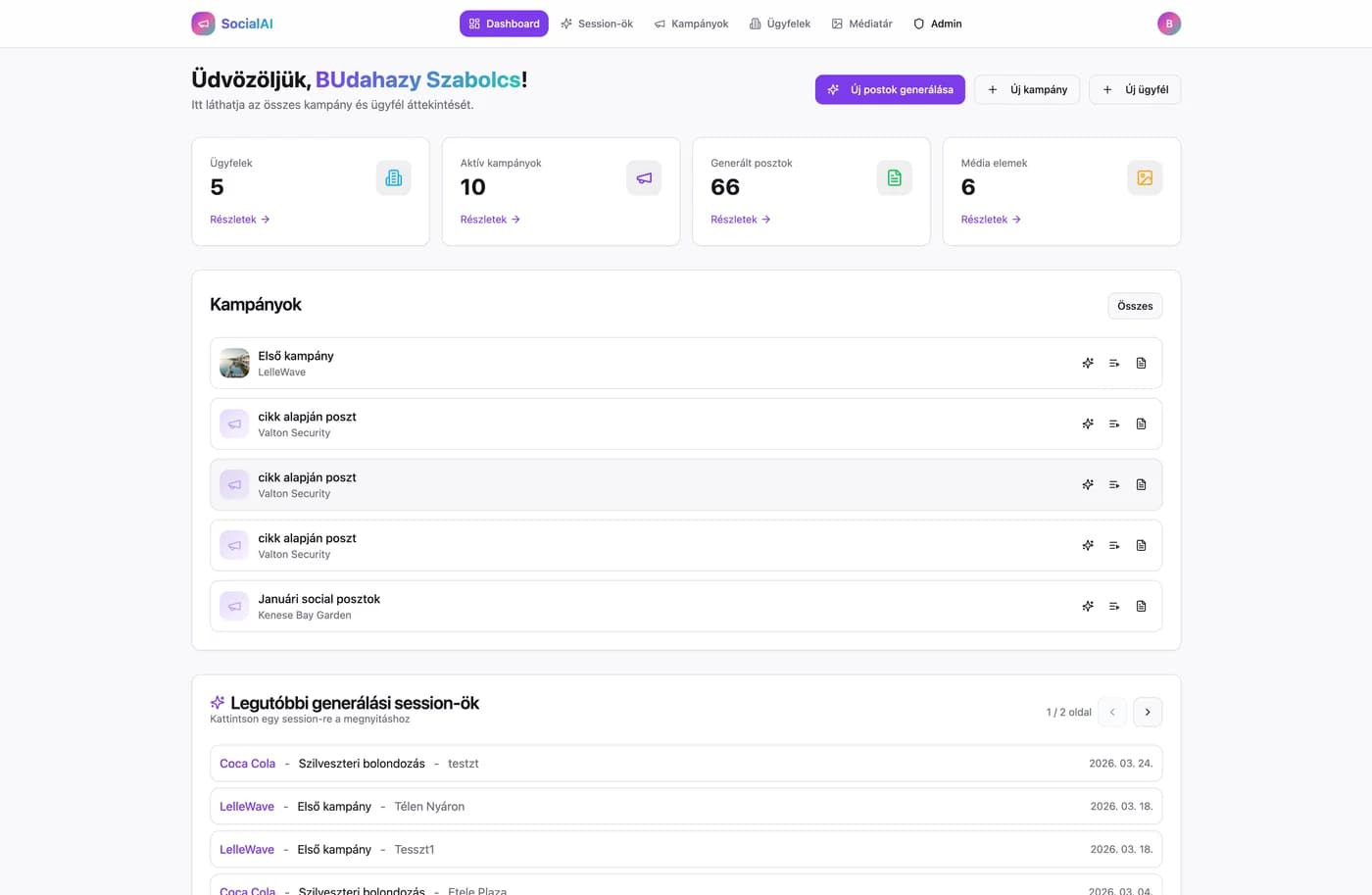1372x895 pixels.
Task: Click the Új posztok generálása button
Action: (x=890, y=89)
